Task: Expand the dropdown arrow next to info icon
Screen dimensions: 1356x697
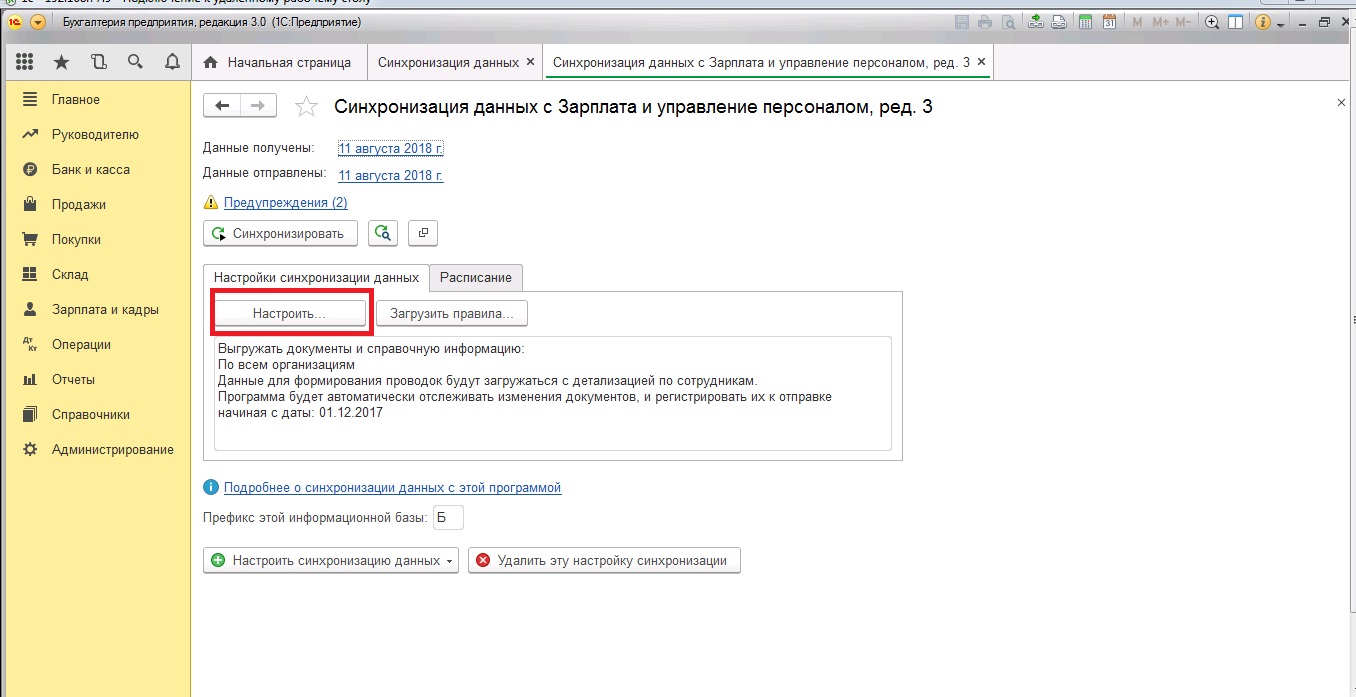Action: pos(1280,23)
